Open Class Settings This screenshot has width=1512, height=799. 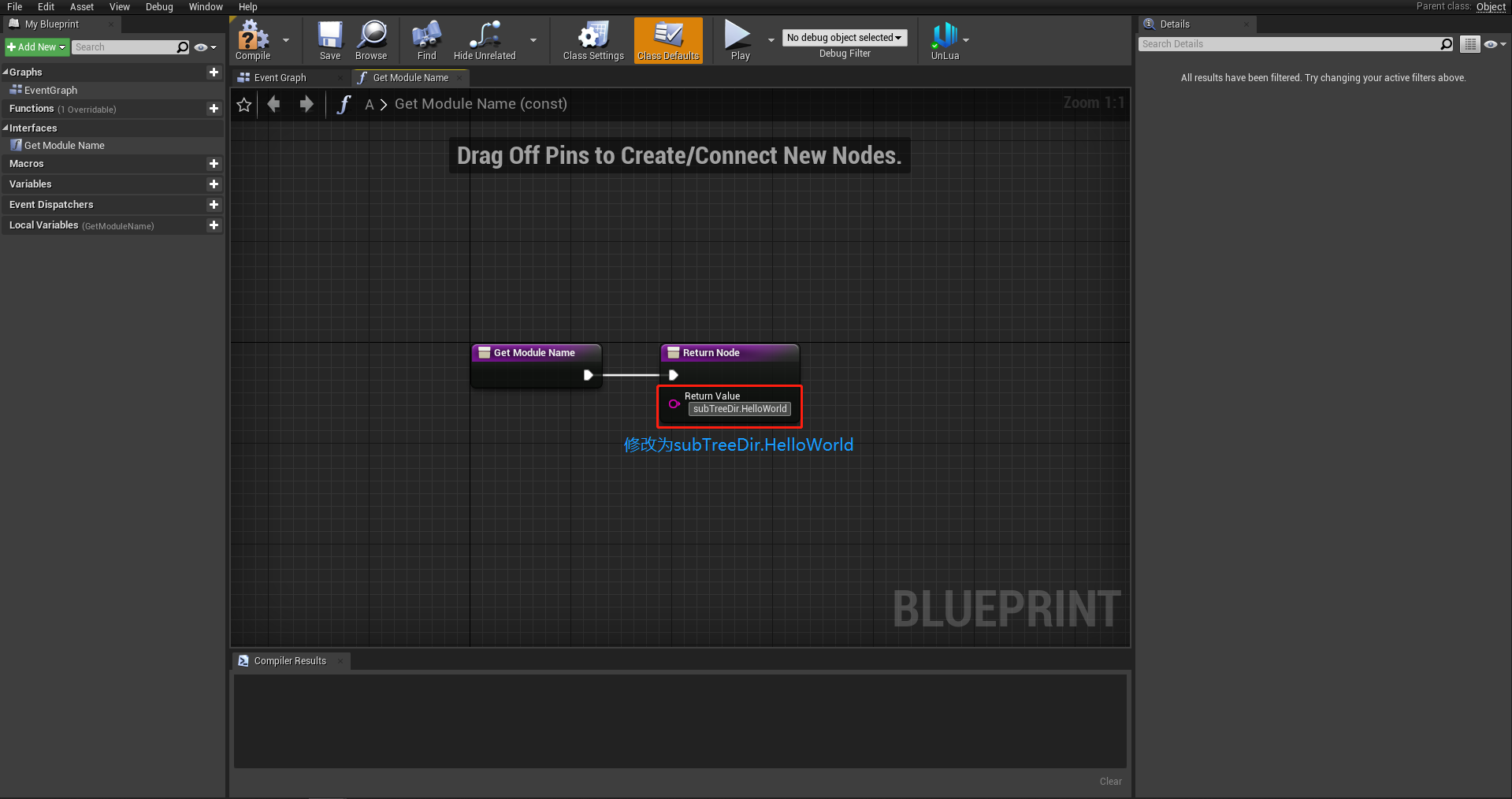point(593,41)
